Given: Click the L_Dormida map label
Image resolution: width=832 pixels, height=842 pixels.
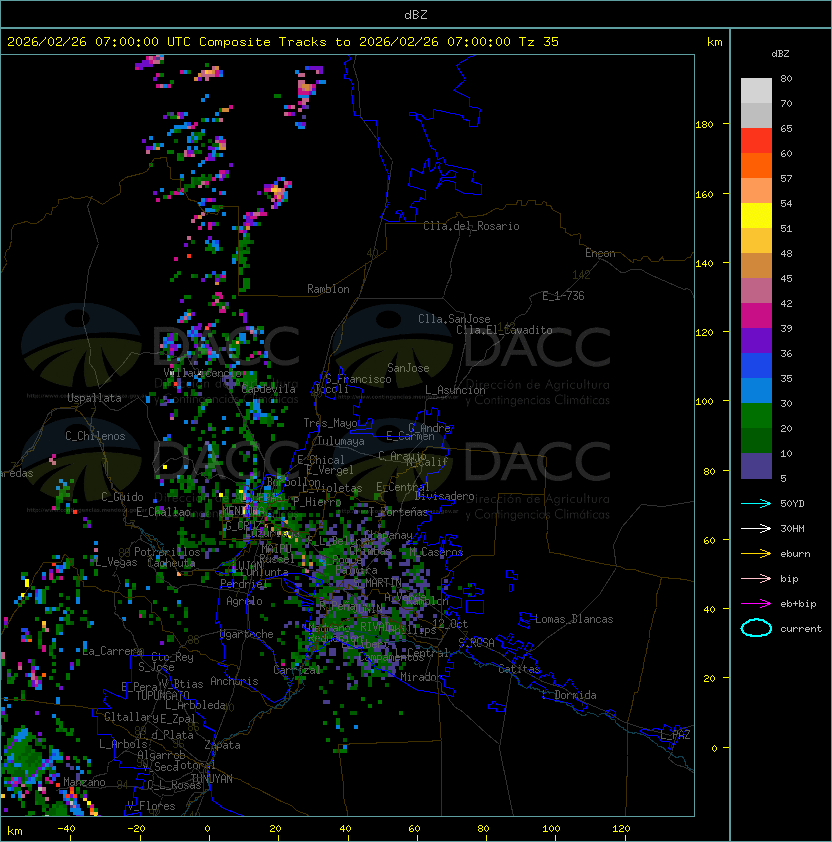Looking at the screenshot, I should tap(569, 695).
